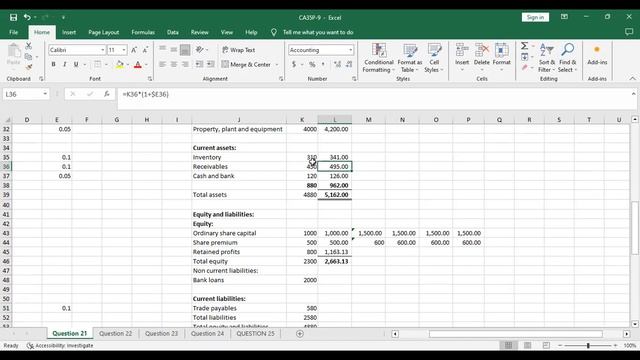Open the QUESTION 25 sheet tab
640x360 pixels.
(256, 333)
